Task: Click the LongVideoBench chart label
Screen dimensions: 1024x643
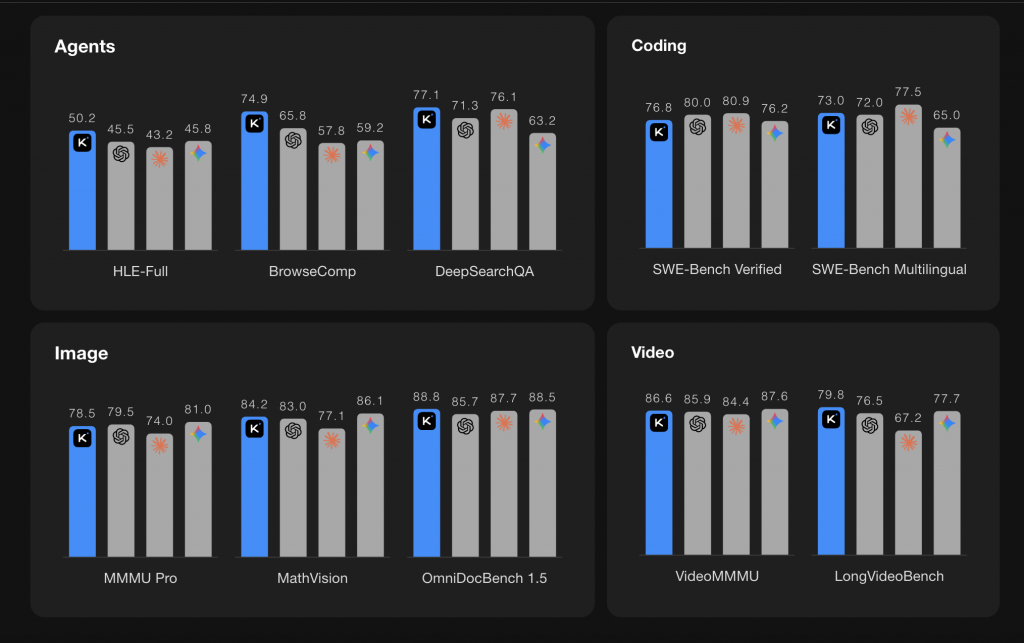Action: [x=889, y=576]
